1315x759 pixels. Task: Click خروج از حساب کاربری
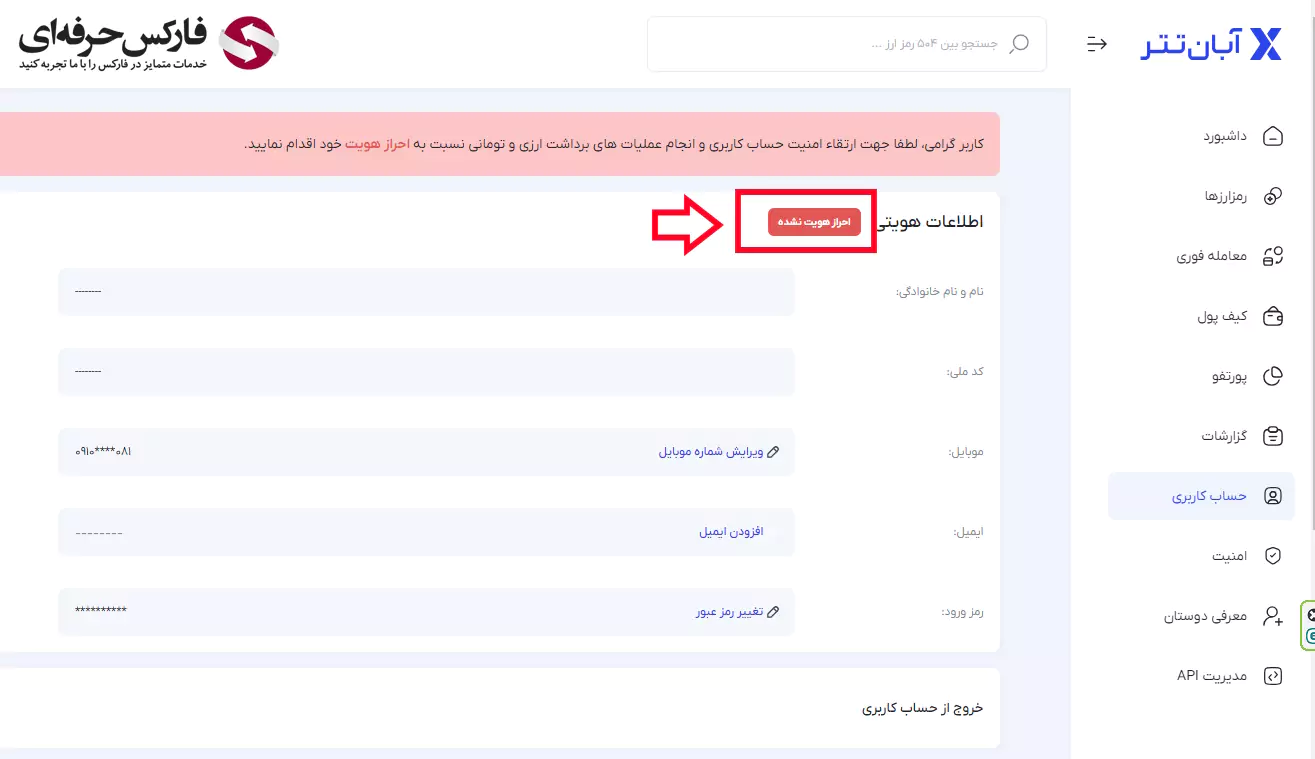[923, 708]
